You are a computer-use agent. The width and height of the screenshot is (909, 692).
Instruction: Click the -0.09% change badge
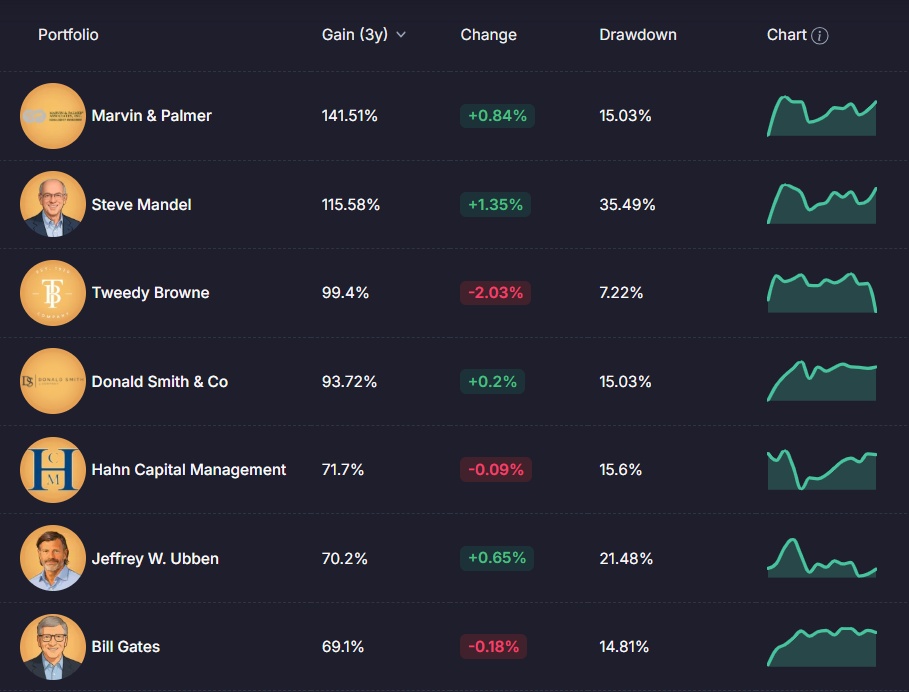(x=496, y=469)
